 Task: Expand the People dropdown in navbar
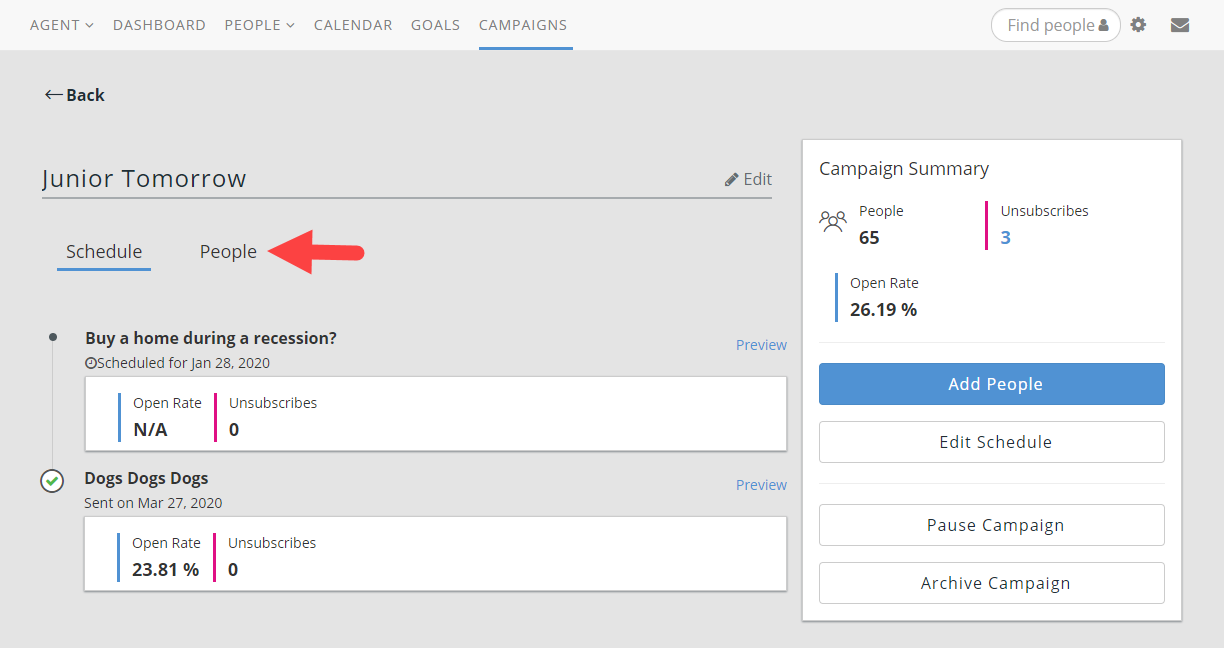point(259,25)
